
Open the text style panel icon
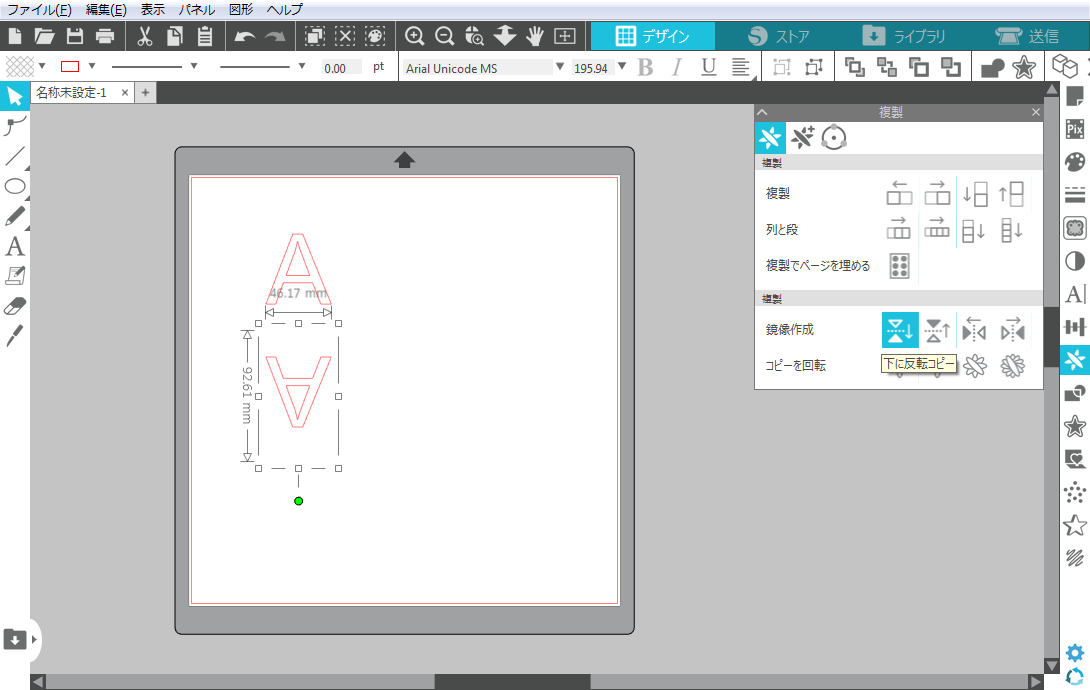(1075, 293)
